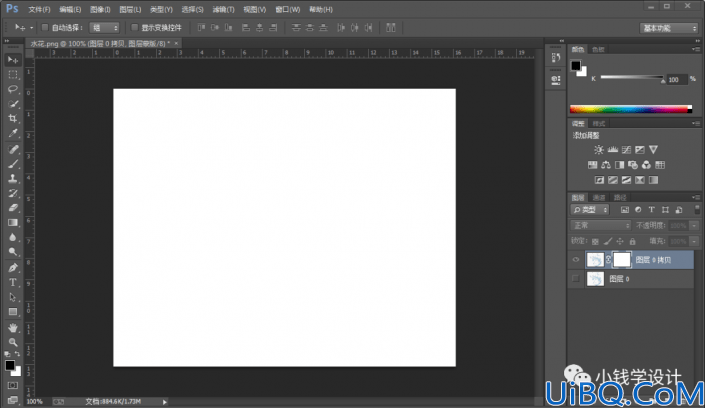
Task: Select the Hand tool
Action: [13, 327]
